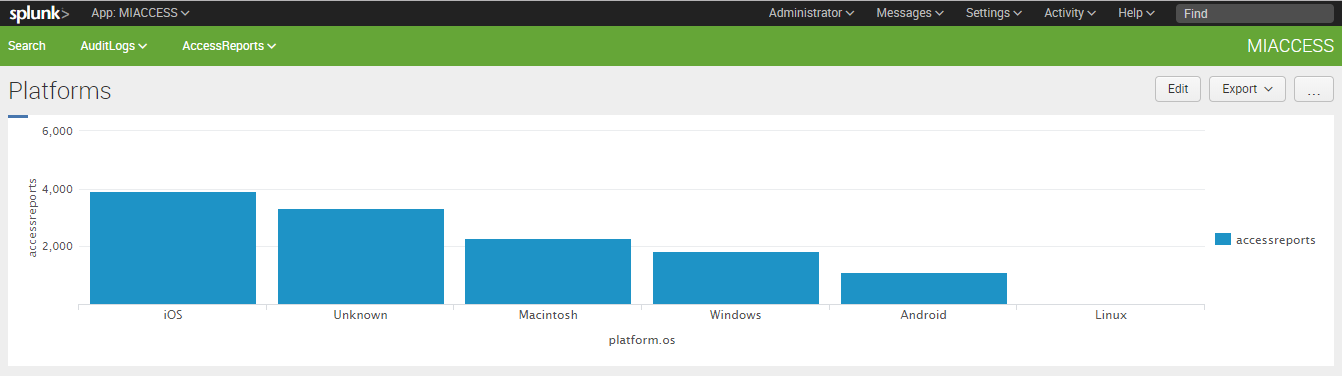Open the more actions ellipsis button

[1314, 89]
